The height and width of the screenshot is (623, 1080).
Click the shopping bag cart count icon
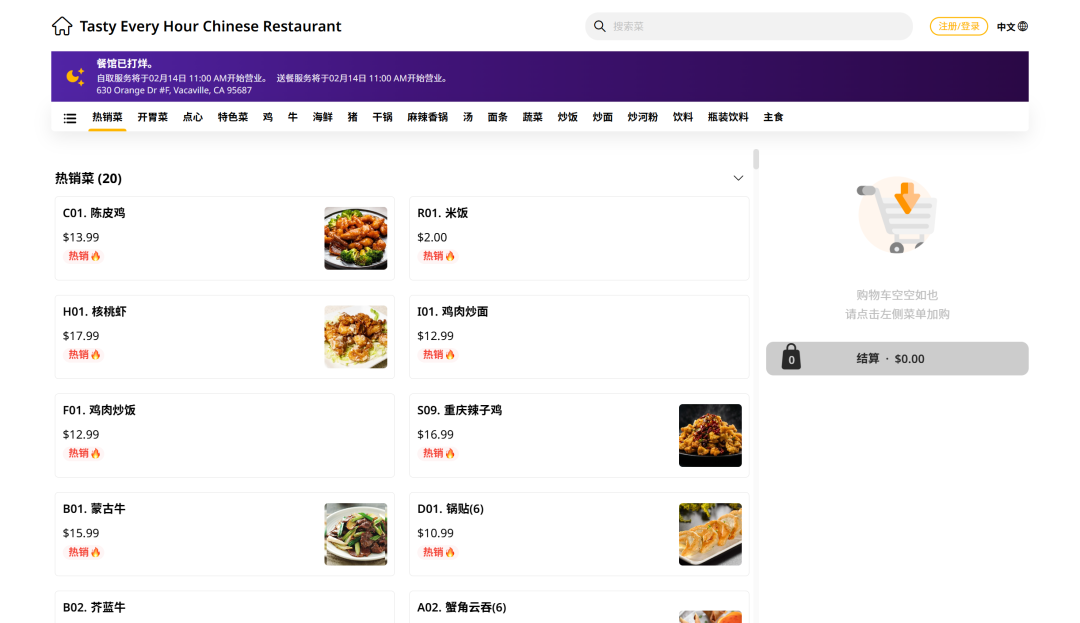pyautogui.click(x=791, y=358)
